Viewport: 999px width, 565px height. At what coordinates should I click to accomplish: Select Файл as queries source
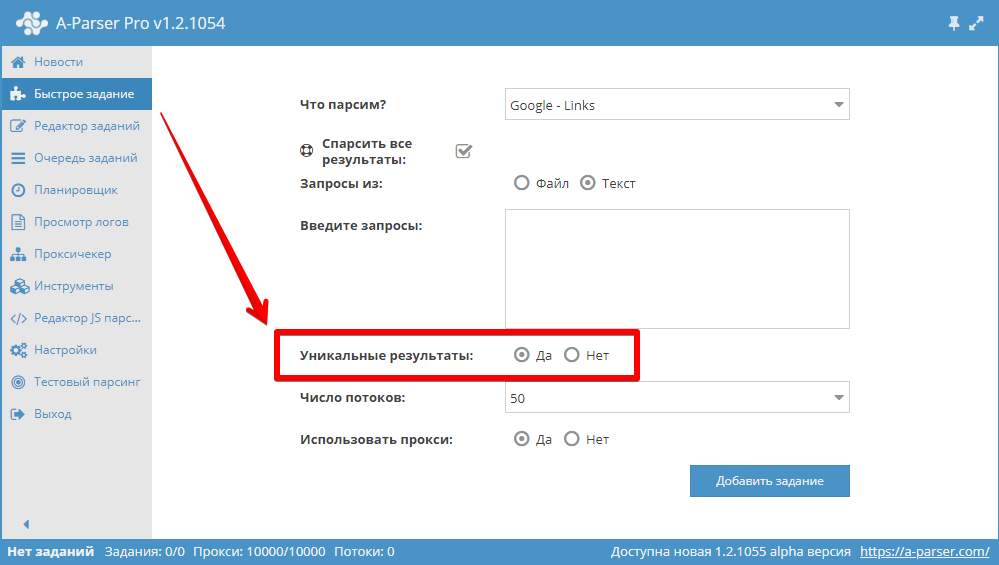tap(521, 183)
